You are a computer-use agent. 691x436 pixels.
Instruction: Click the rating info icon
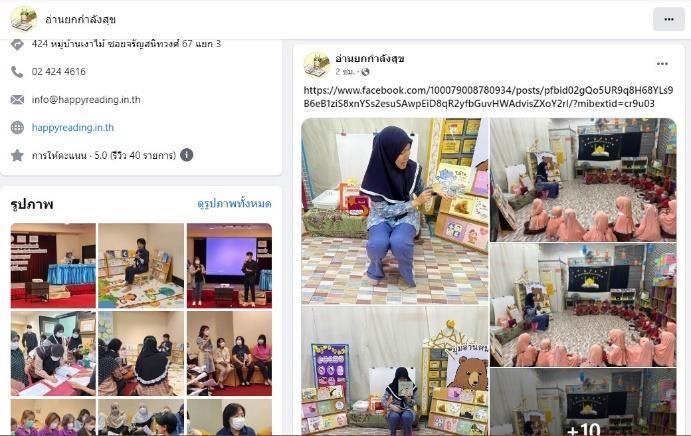186,155
